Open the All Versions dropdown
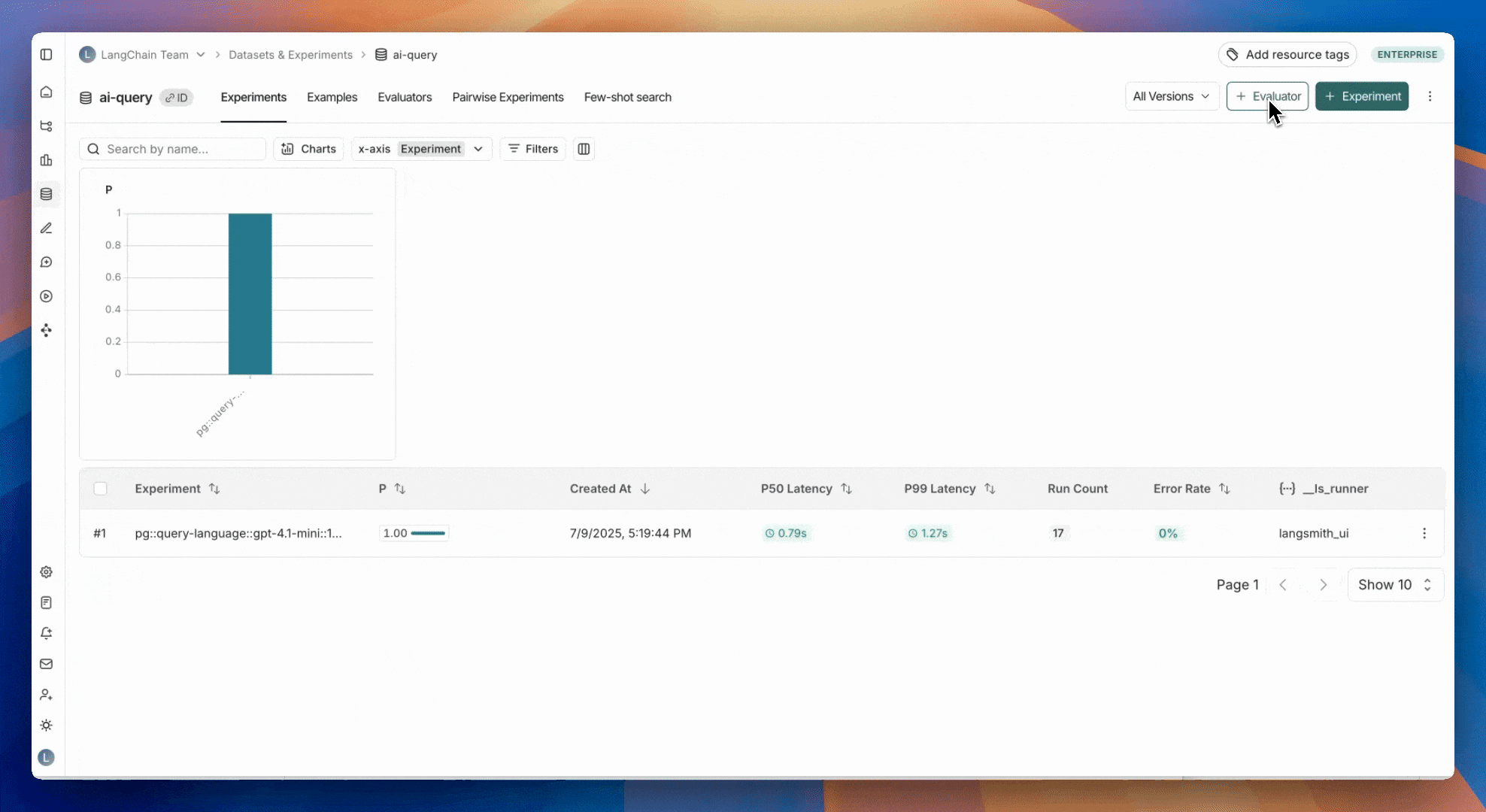This screenshot has height=812, width=1486. click(1171, 96)
